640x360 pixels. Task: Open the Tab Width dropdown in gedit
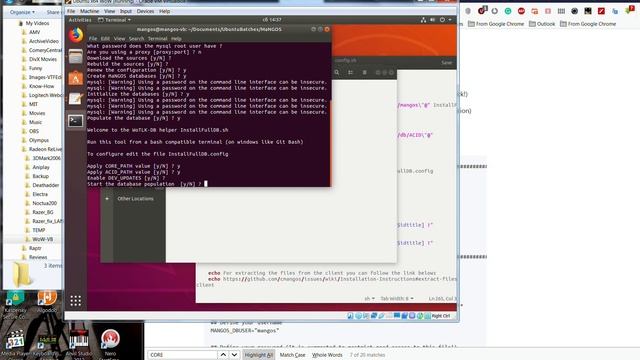[x=397, y=298]
